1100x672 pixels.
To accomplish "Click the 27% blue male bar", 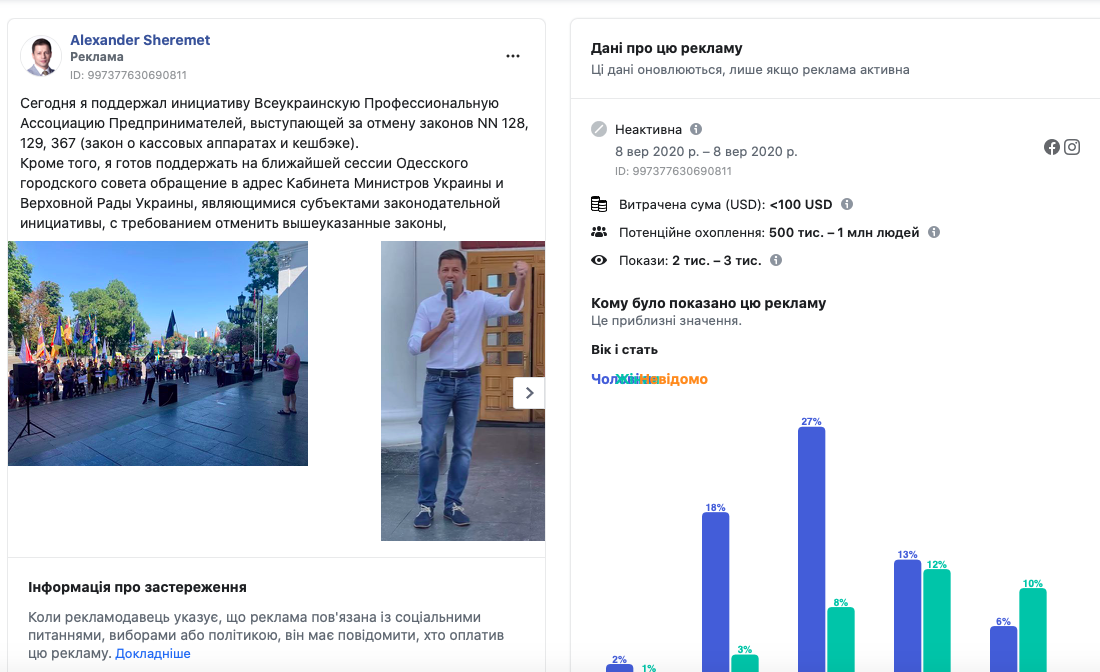I will [811, 548].
